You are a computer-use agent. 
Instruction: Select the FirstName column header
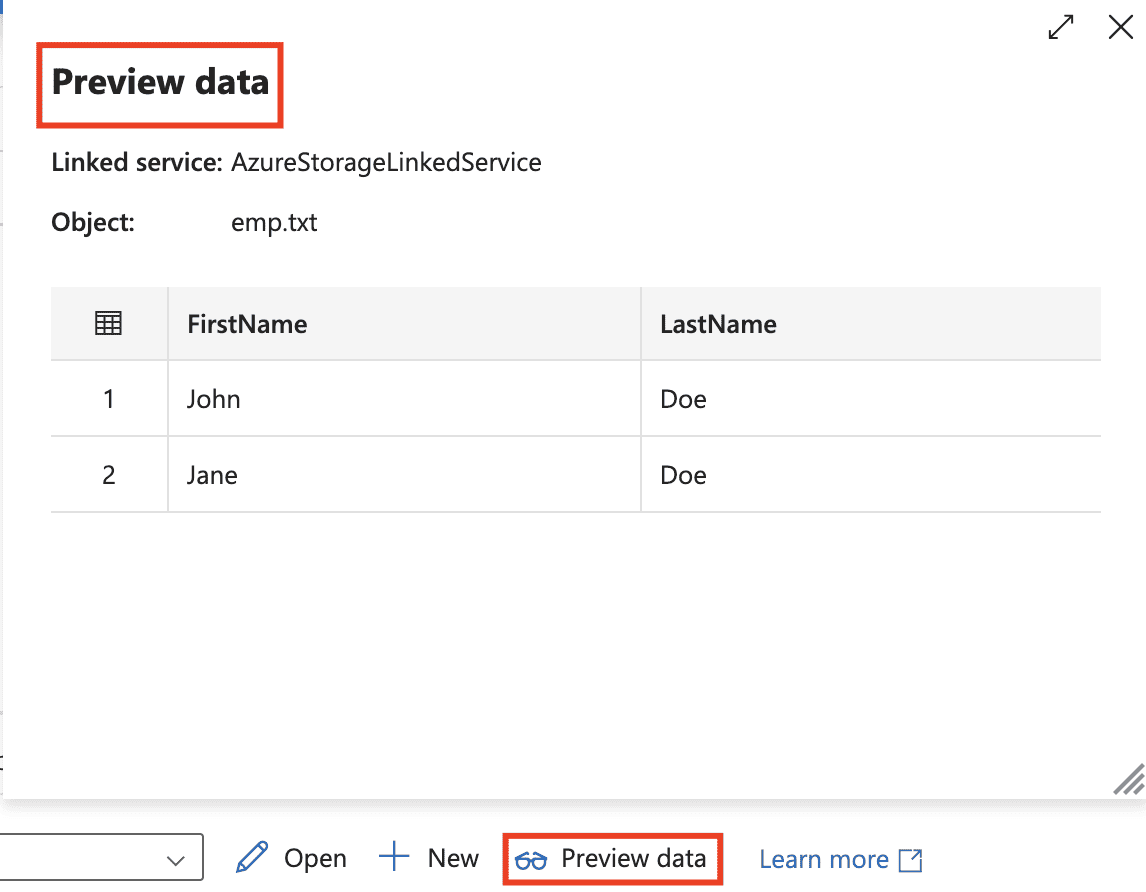[247, 324]
